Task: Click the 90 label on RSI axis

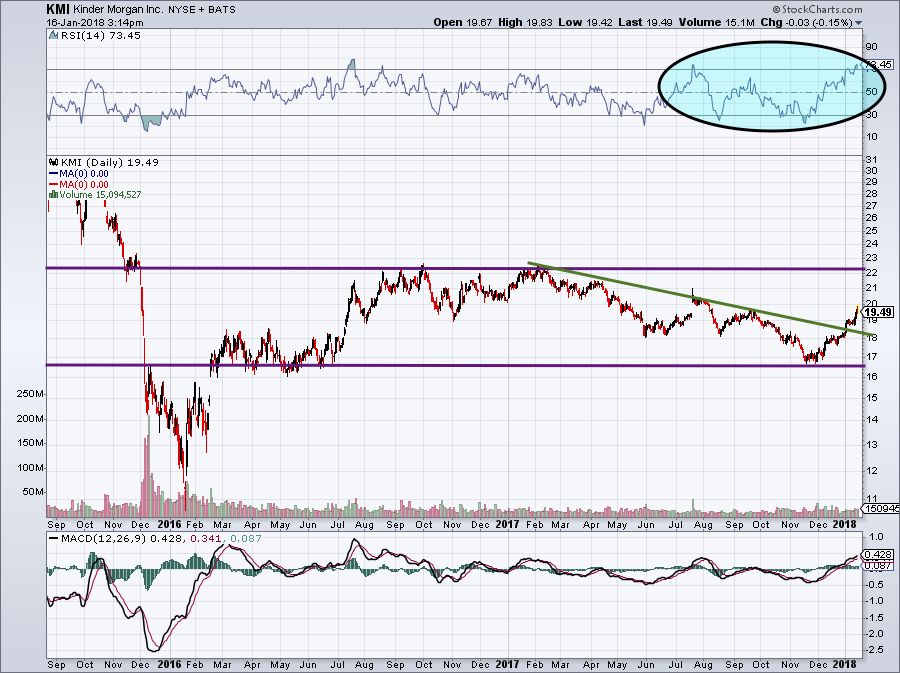Action: (871, 47)
